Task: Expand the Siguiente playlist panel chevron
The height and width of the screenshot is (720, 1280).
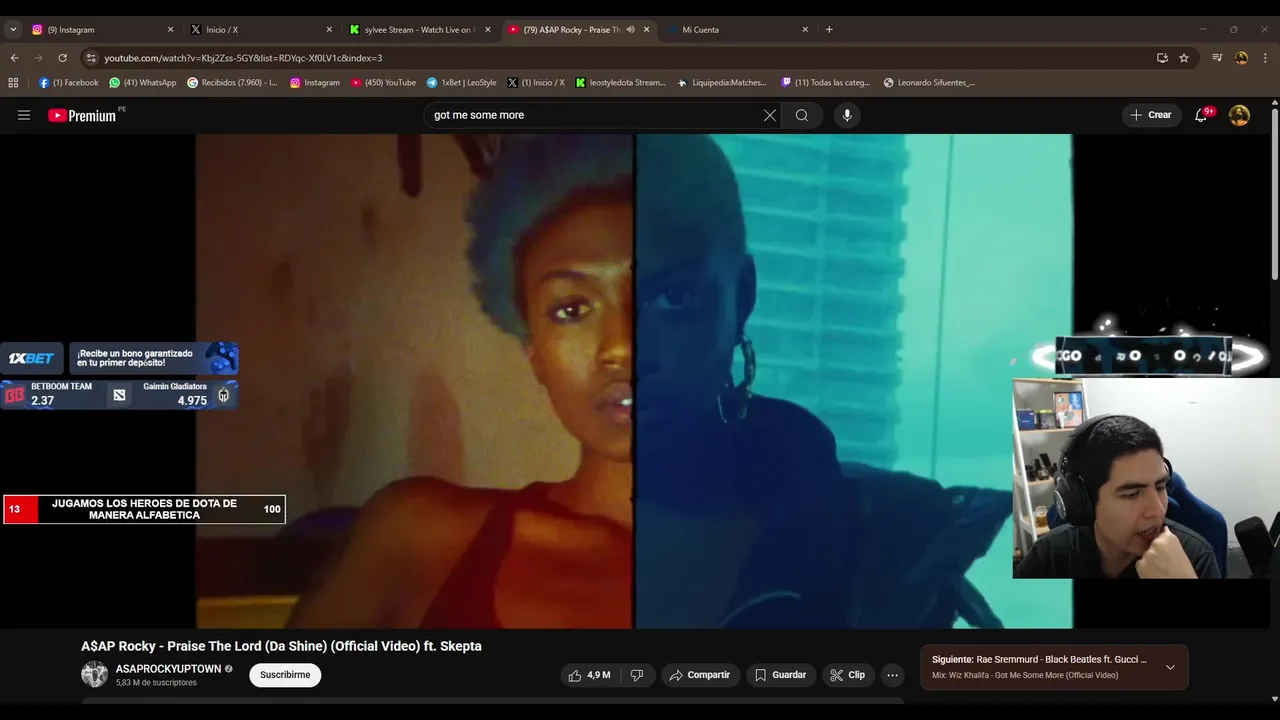Action: [1170, 667]
